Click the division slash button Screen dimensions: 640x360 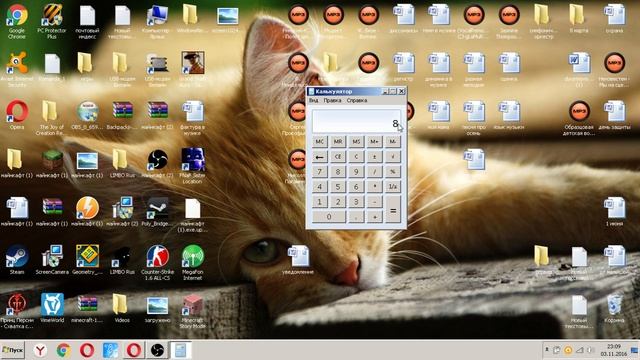(374, 172)
